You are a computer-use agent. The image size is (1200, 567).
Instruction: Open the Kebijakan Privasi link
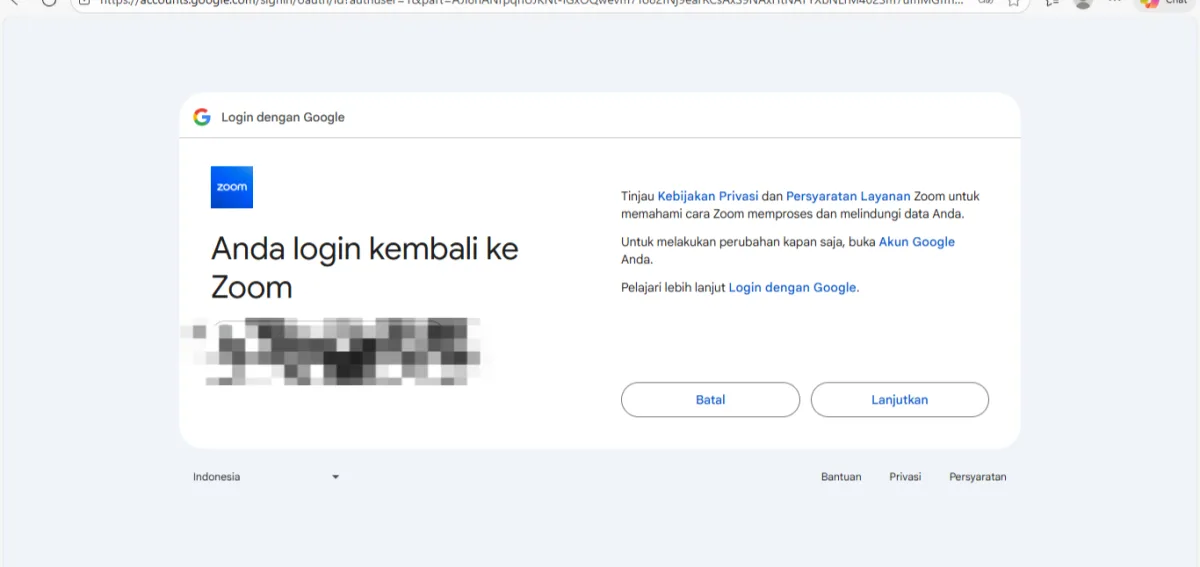click(707, 196)
